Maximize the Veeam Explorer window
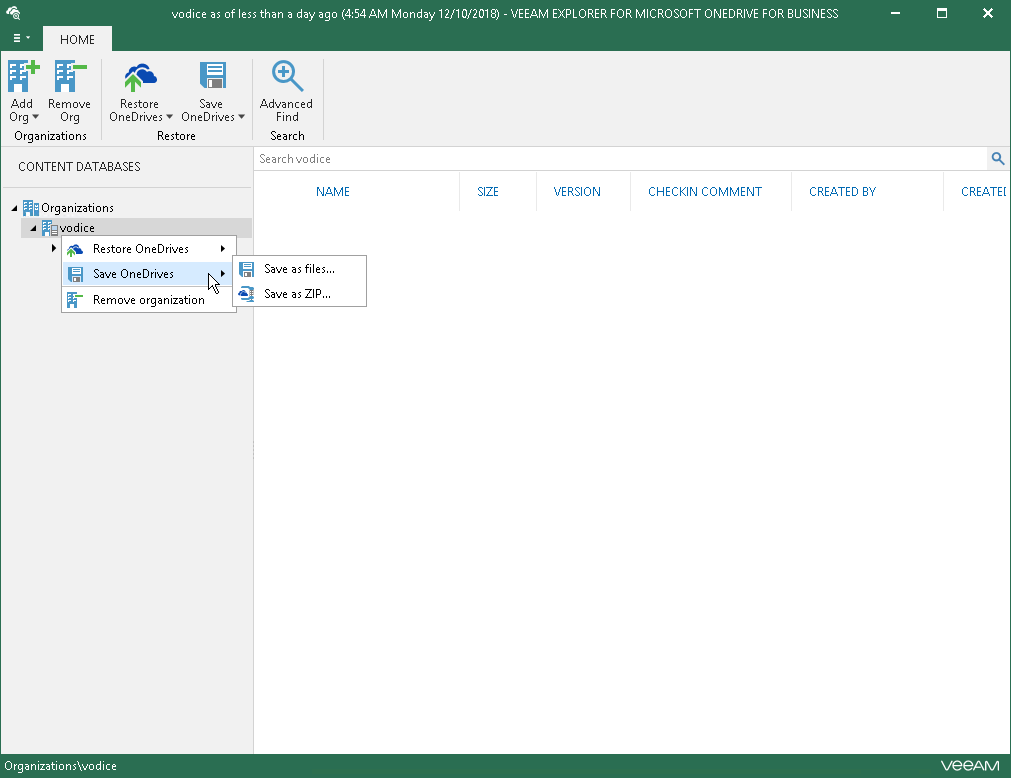This screenshot has width=1011, height=778. [x=942, y=13]
